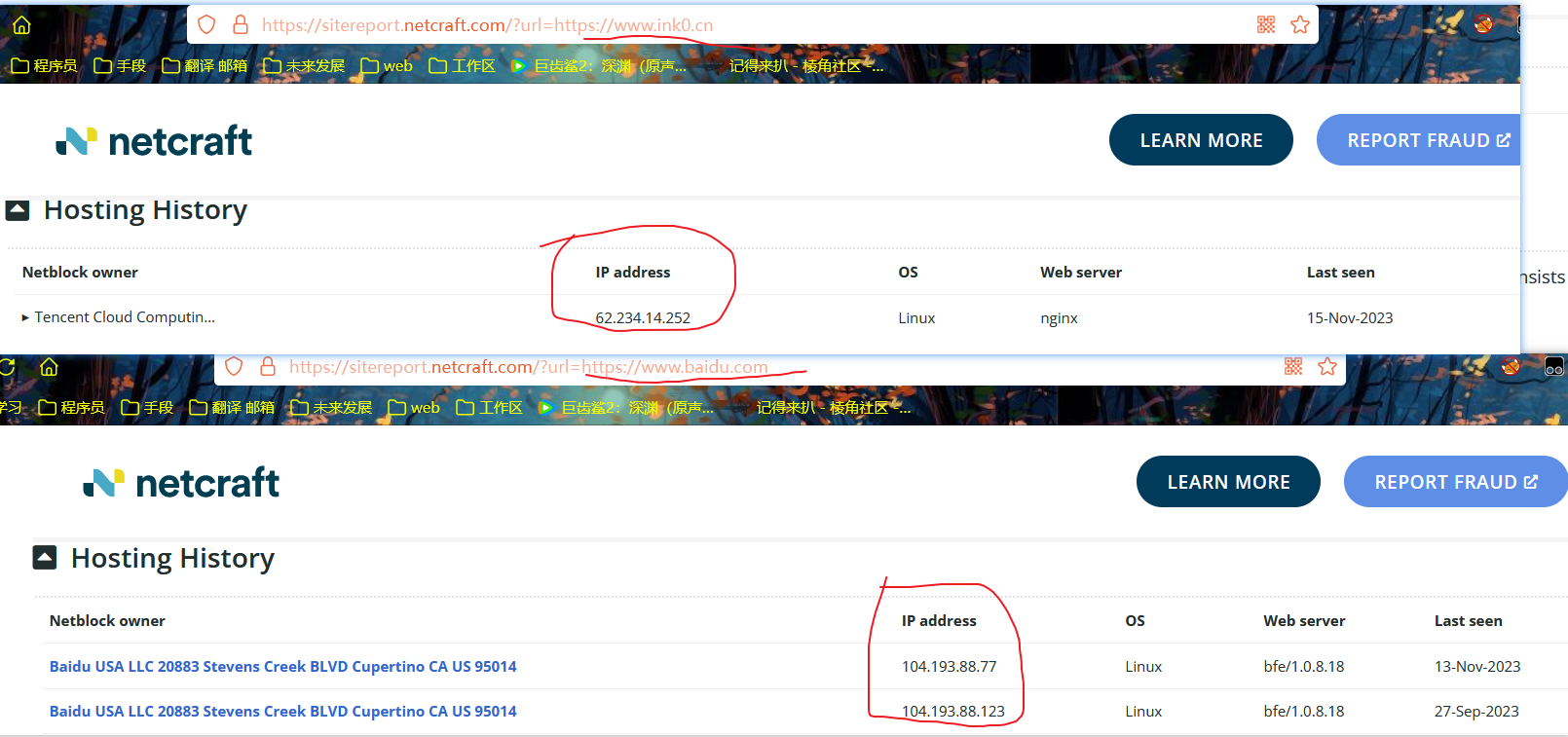This screenshot has height=737, width=1568.
Task: Open the web bookmark folder in the ink0.cn window
Action: [x=387, y=65]
